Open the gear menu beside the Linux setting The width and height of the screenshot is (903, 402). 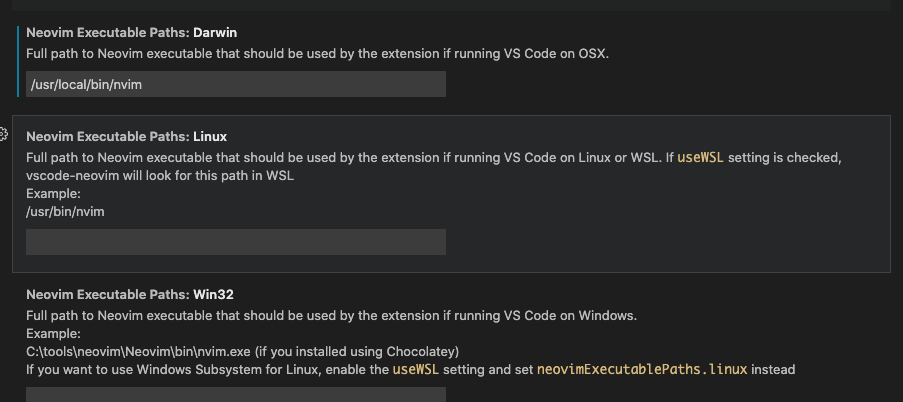click(3, 135)
